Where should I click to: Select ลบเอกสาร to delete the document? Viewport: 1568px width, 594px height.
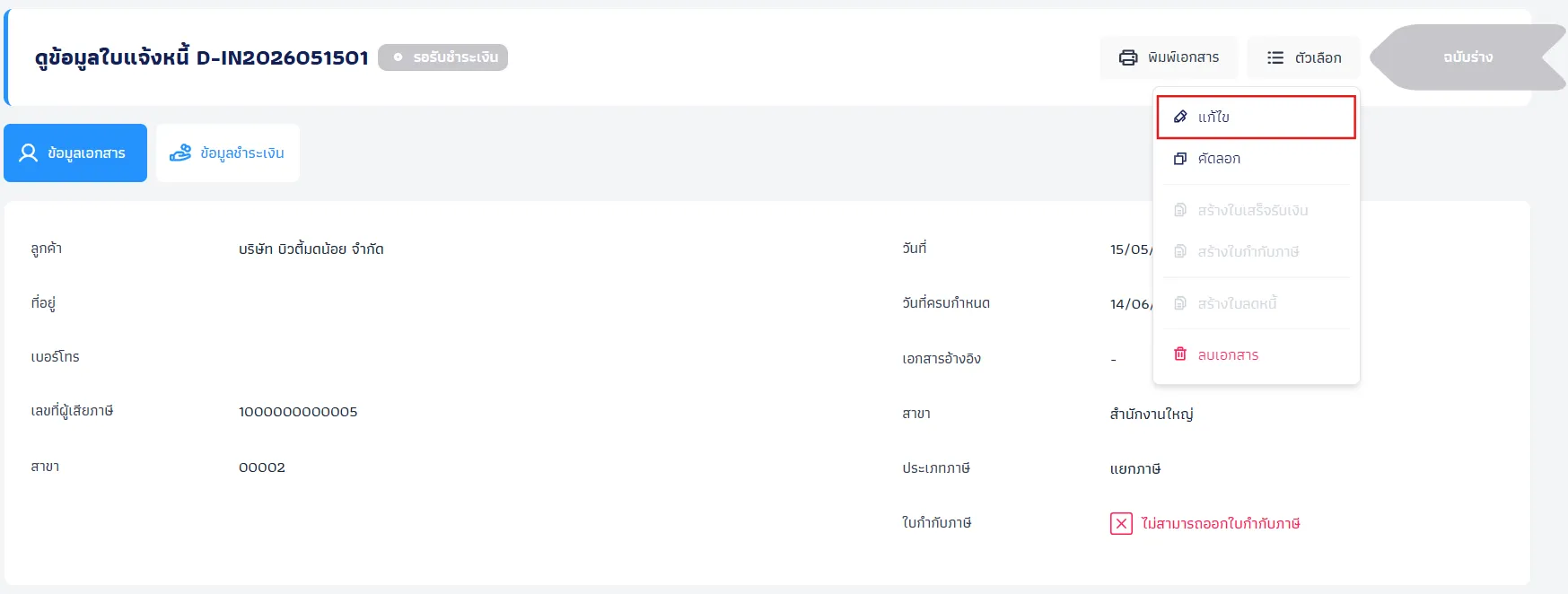pos(1256,354)
